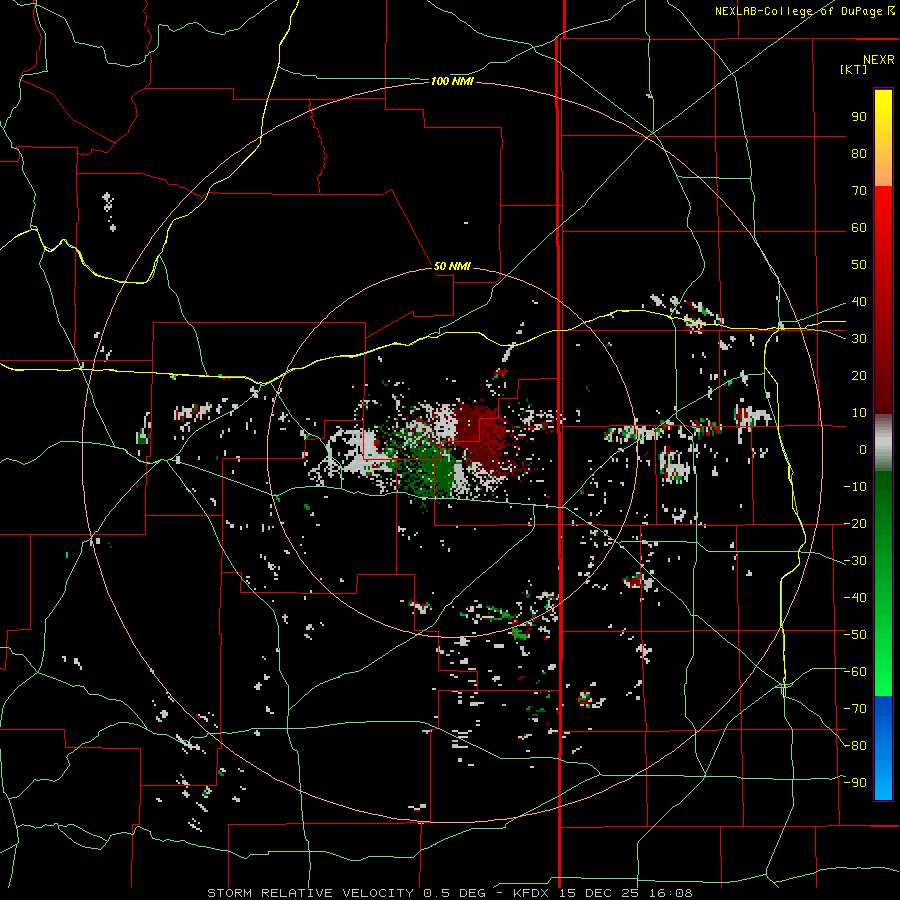900x900 pixels.
Task: Click the "NEXR" label above the color scale
Action: 879,60
